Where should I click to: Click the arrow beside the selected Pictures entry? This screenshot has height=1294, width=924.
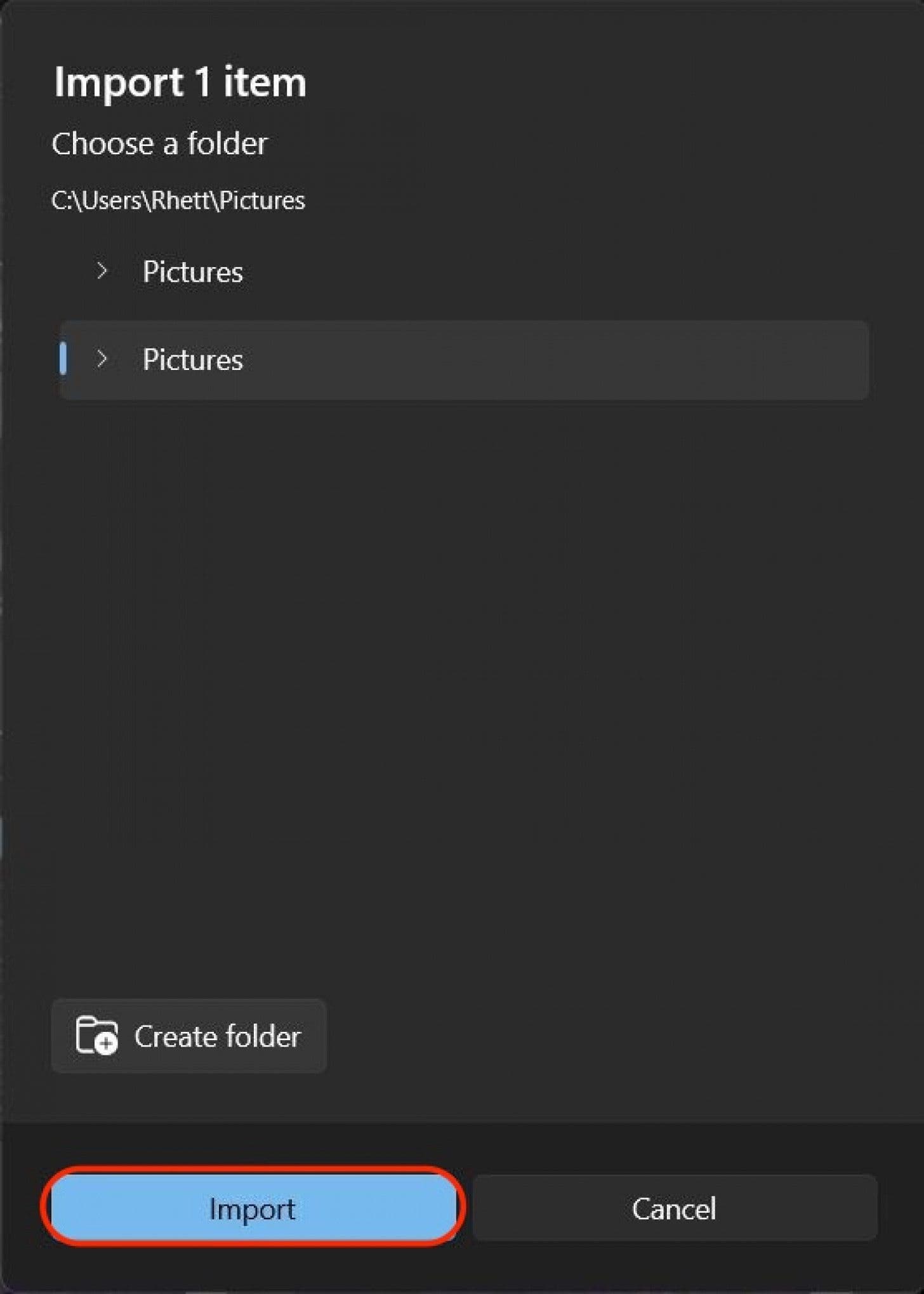tap(102, 359)
